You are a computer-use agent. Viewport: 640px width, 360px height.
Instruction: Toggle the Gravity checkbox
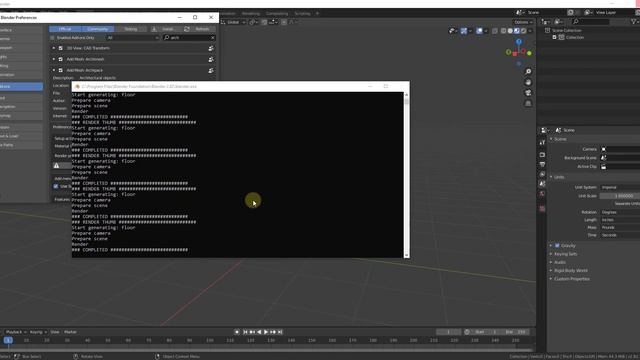point(557,246)
